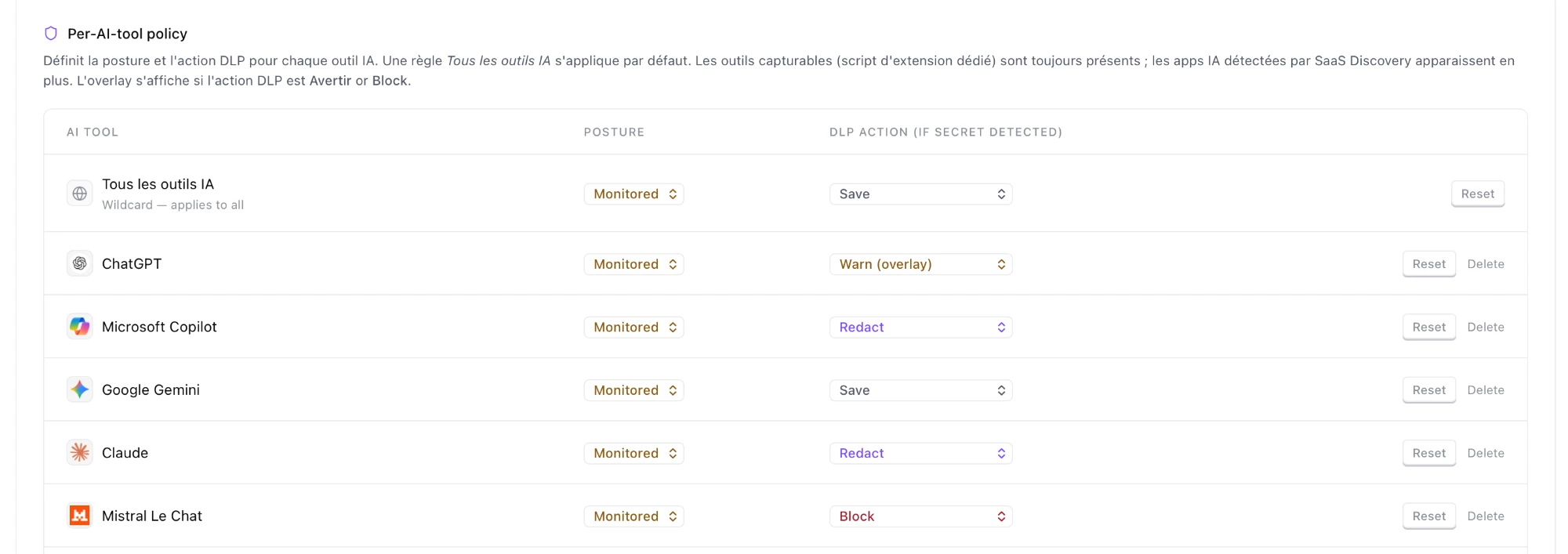Click the ChatGPT logo icon

click(79, 263)
